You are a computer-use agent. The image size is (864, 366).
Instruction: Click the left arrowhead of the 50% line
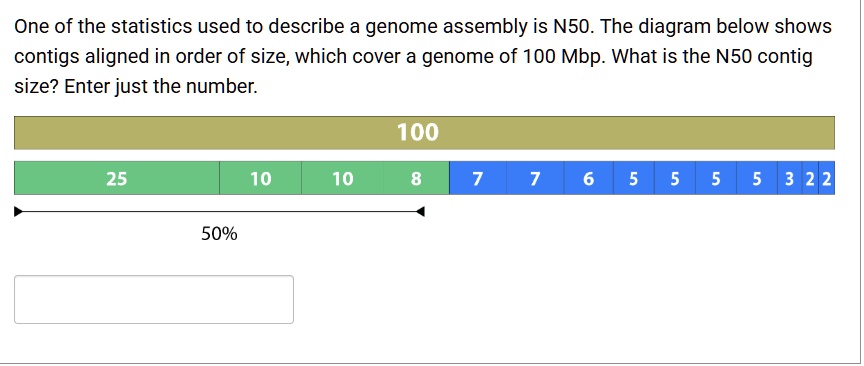18,211
